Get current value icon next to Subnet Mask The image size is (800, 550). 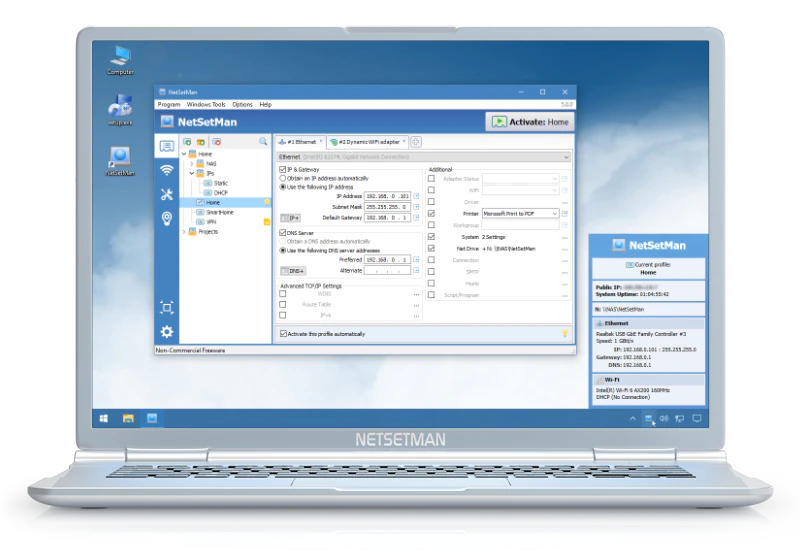point(416,207)
